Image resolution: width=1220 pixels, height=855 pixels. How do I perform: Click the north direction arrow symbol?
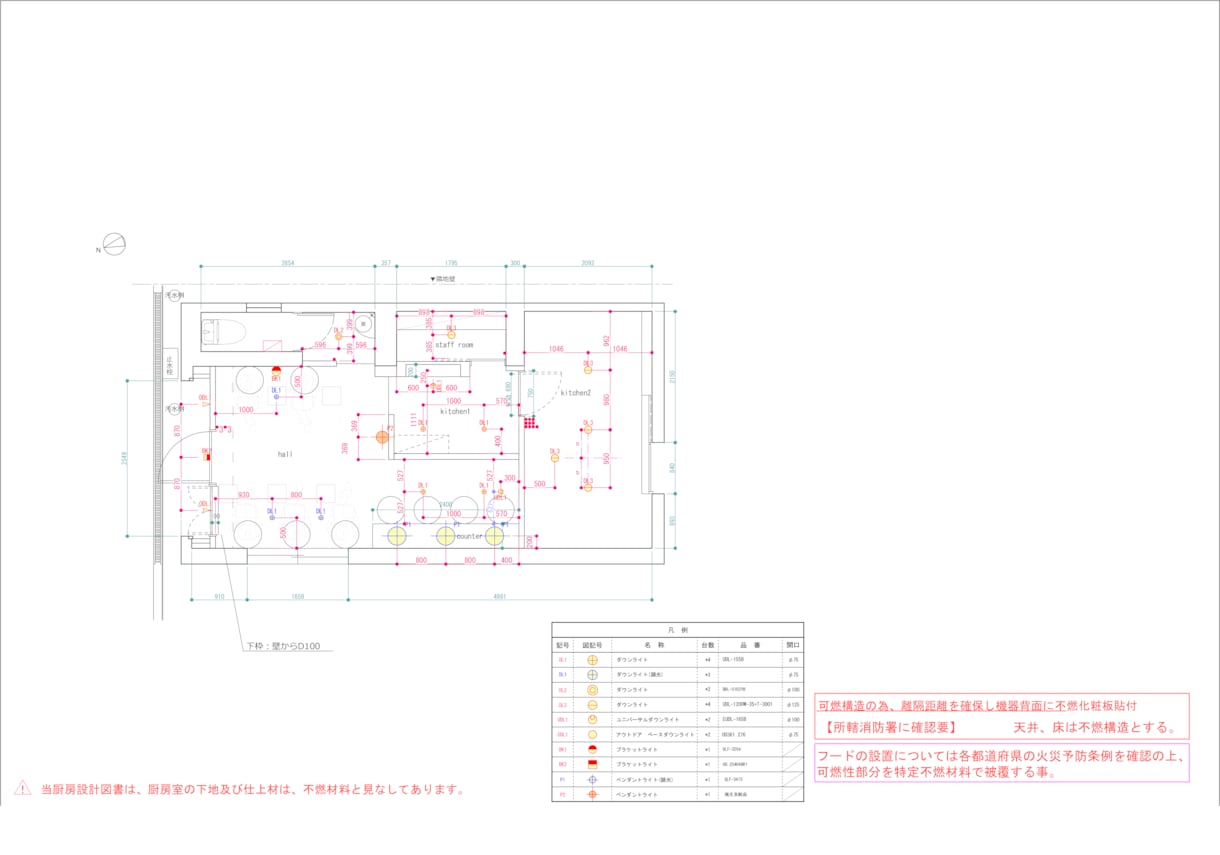coord(114,244)
